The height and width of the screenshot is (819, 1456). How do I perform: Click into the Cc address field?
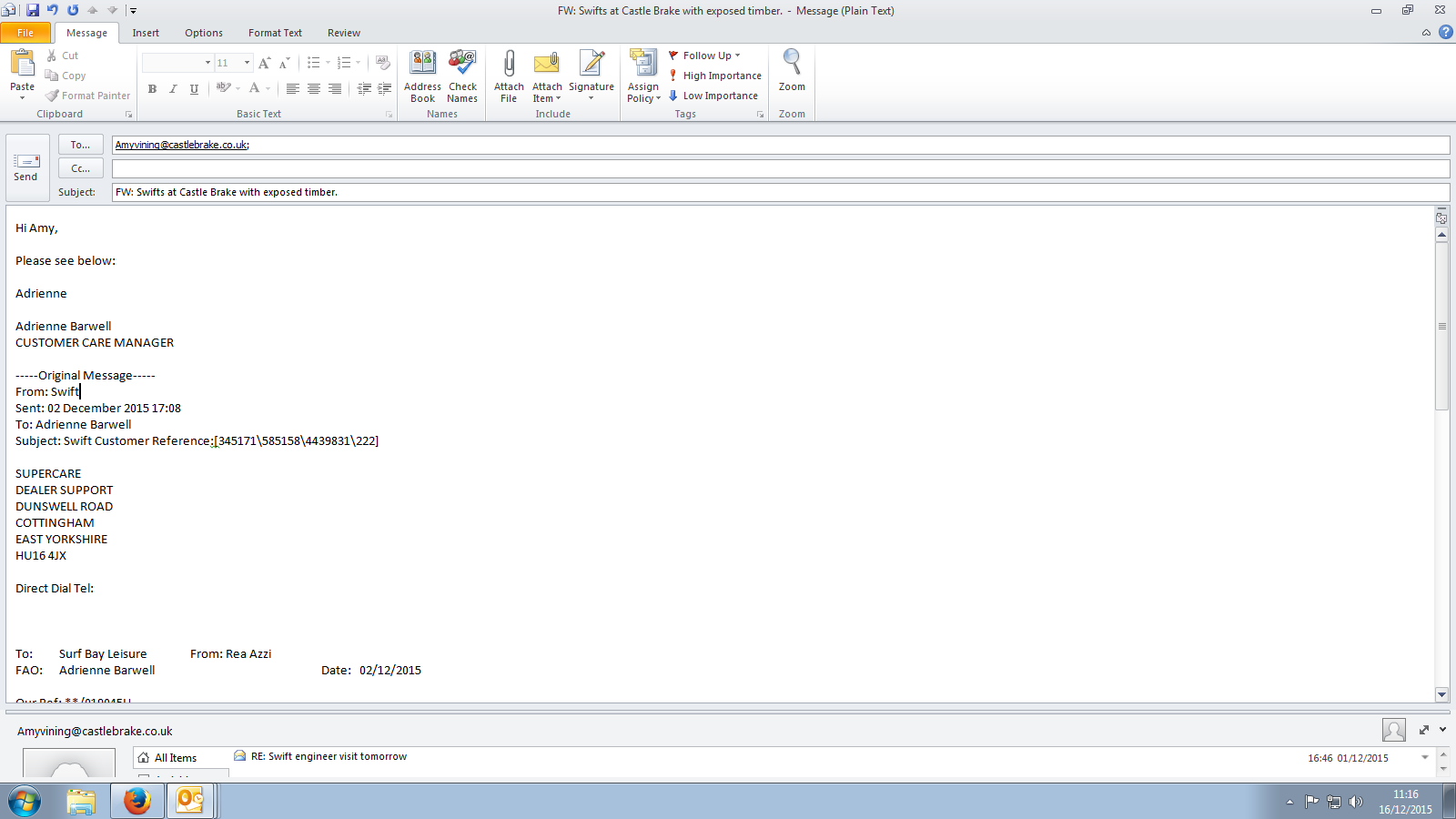coord(781,168)
